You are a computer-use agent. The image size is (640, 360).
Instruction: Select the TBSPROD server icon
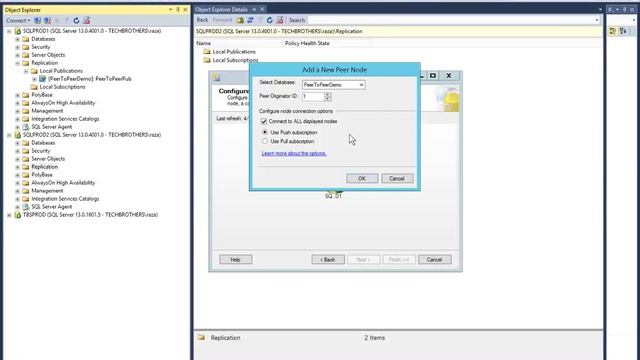point(18,215)
